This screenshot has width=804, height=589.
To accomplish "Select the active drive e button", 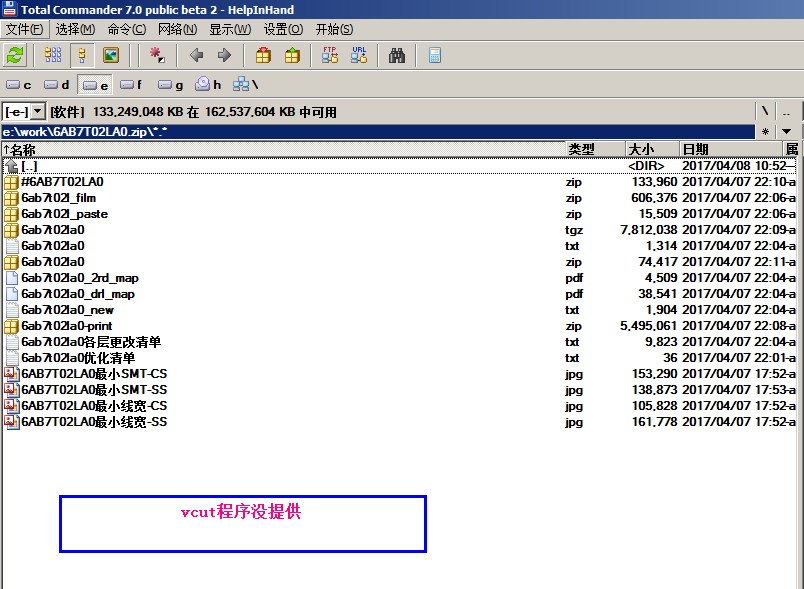I will 95,85.
